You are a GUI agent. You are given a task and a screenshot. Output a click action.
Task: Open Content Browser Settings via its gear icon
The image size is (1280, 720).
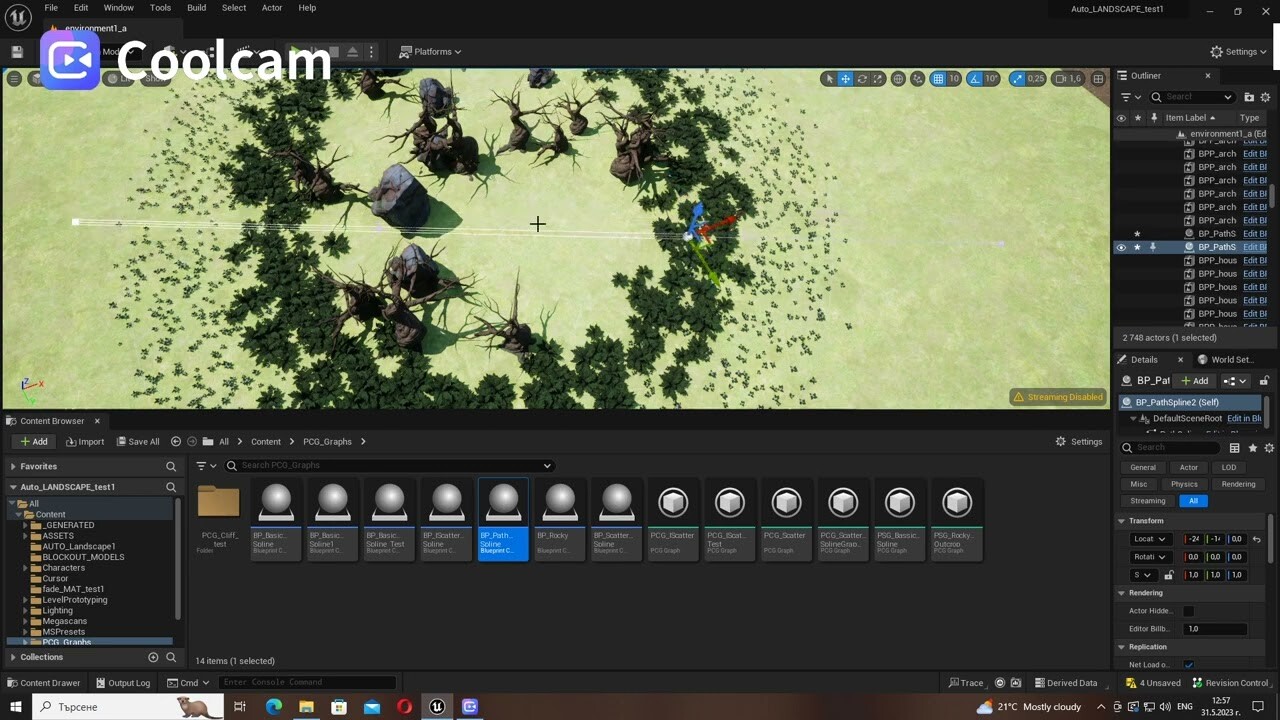[x=1059, y=441]
